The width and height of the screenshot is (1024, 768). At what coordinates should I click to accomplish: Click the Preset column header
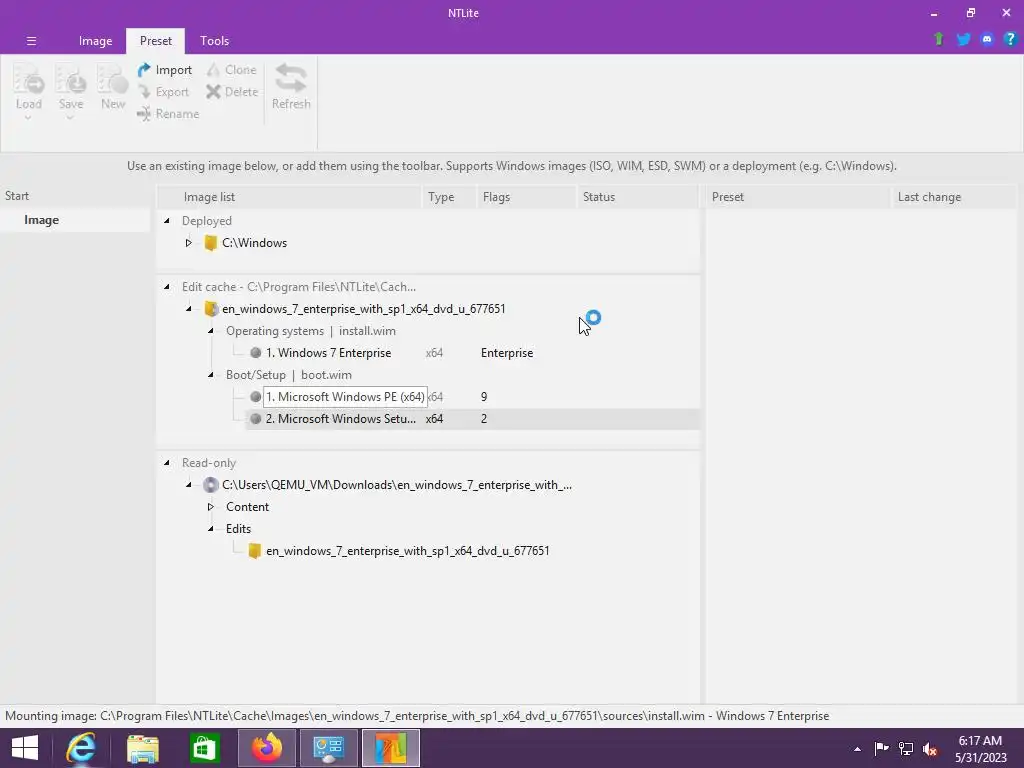(x=797, y=197)
